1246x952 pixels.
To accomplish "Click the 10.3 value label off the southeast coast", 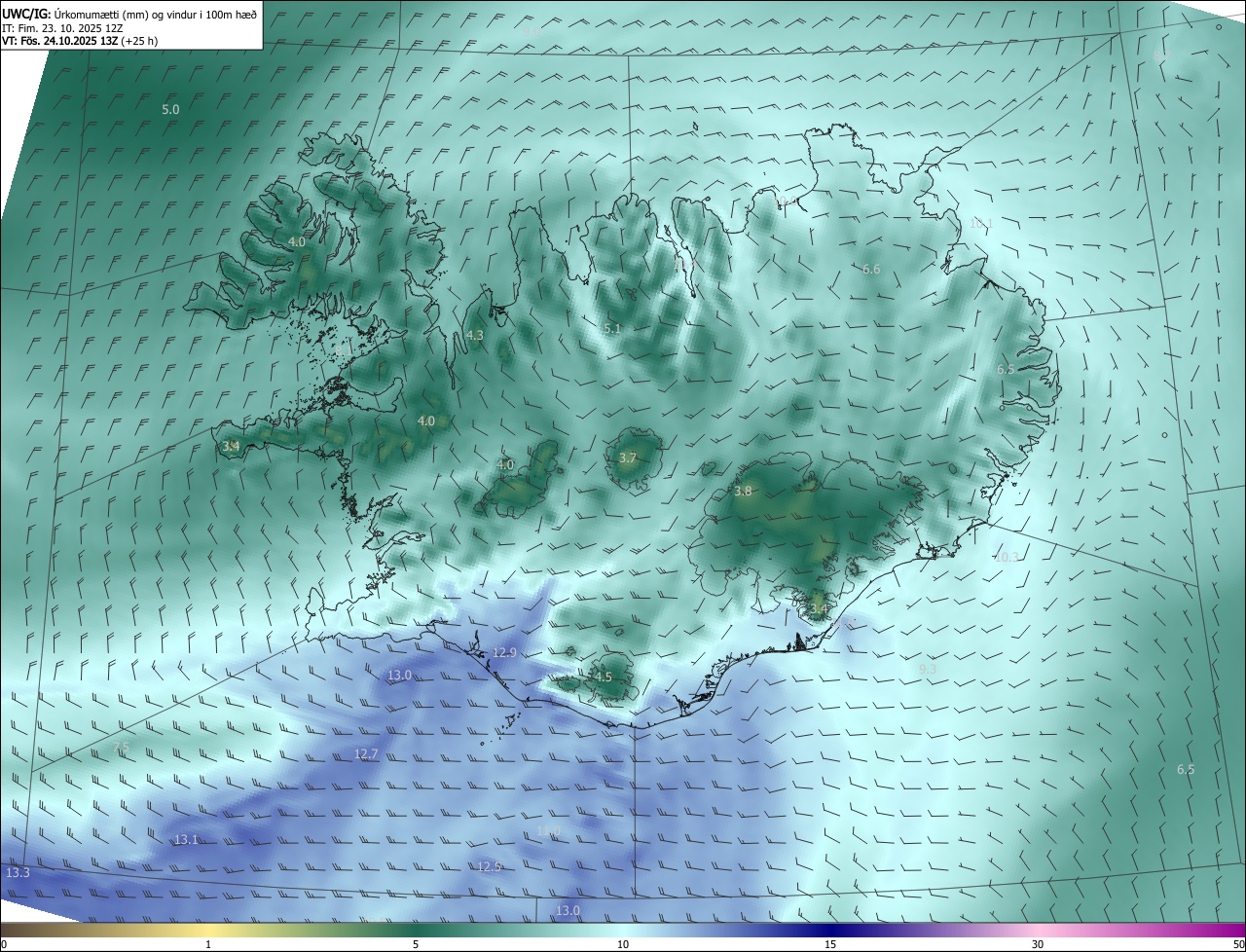I will pyautogui.click(x=1007, y=558).
